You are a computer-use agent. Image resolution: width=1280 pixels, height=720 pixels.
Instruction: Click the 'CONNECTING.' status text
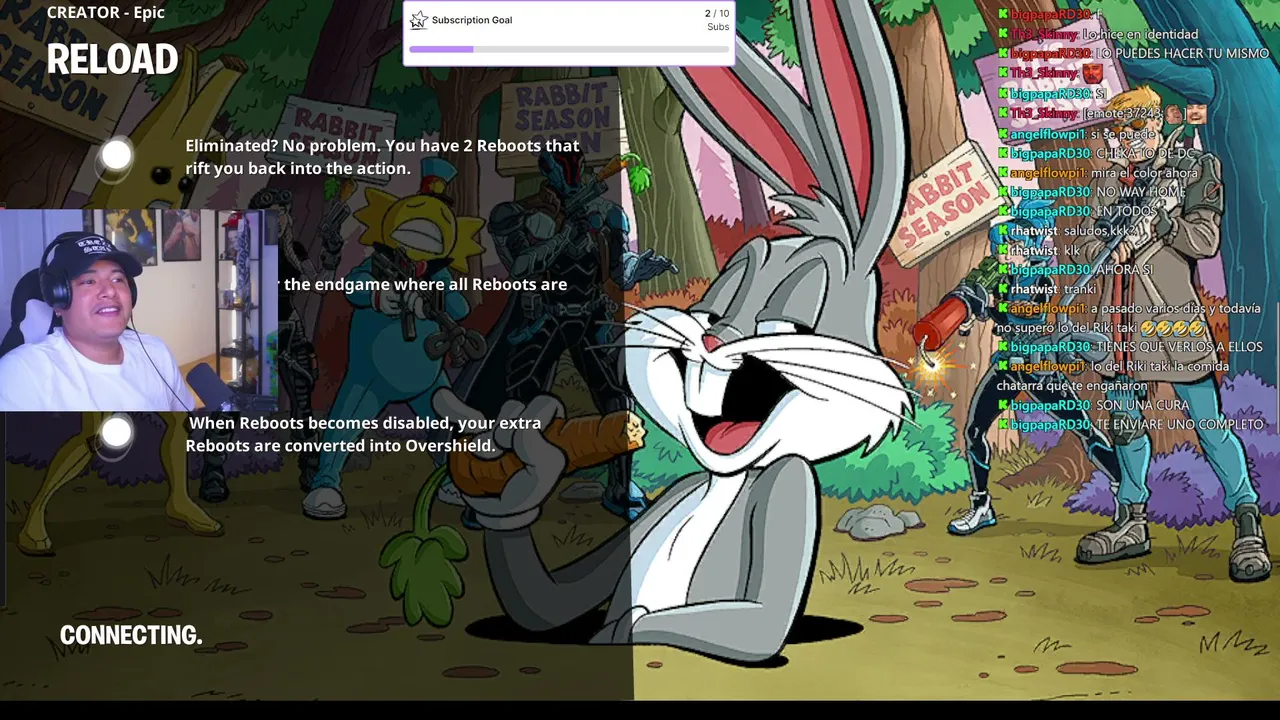[131, 635]
